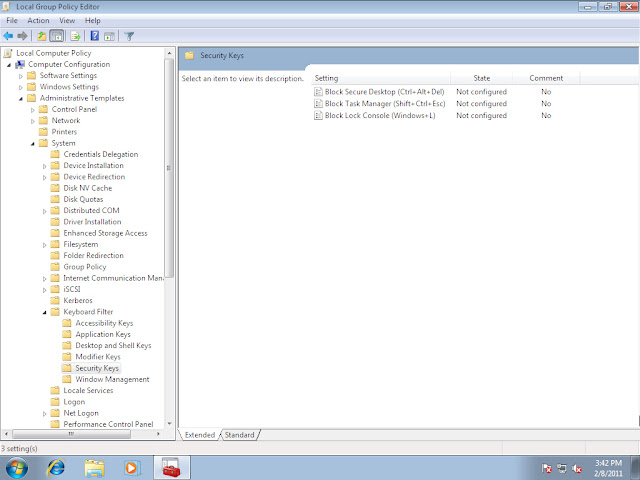The height and width of the screenshot is (480, 640).
Task: Expand the Control Panel node
Action: (x=33, y=110)
